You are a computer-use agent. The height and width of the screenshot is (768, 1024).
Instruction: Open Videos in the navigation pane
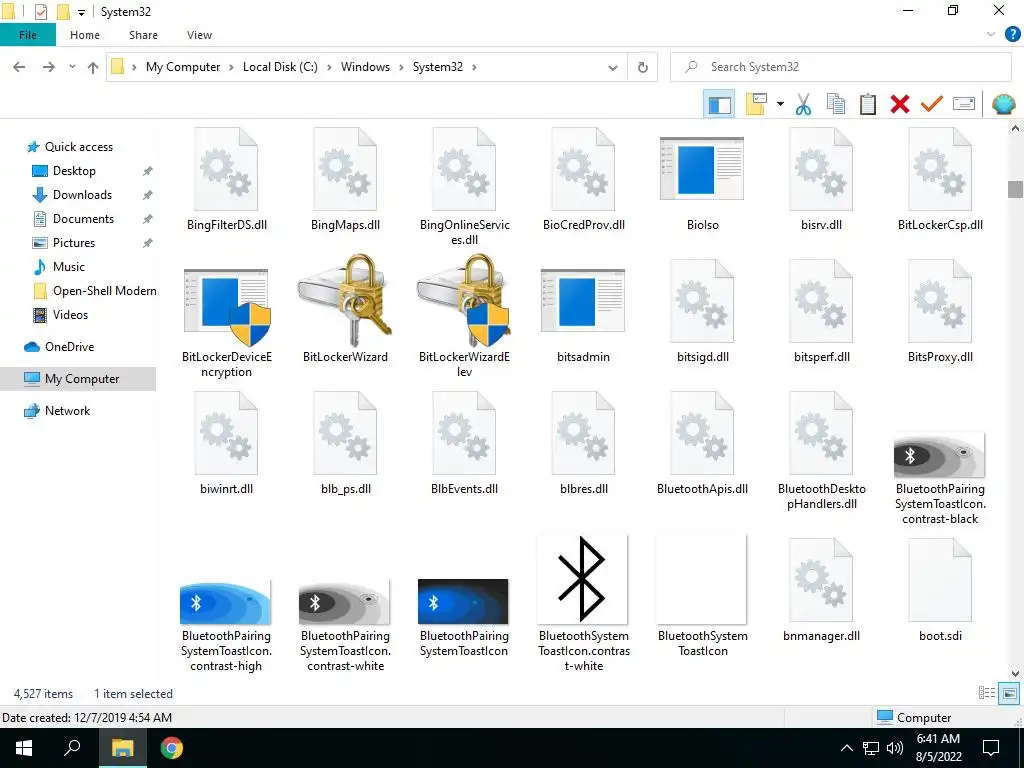[70, 315]
